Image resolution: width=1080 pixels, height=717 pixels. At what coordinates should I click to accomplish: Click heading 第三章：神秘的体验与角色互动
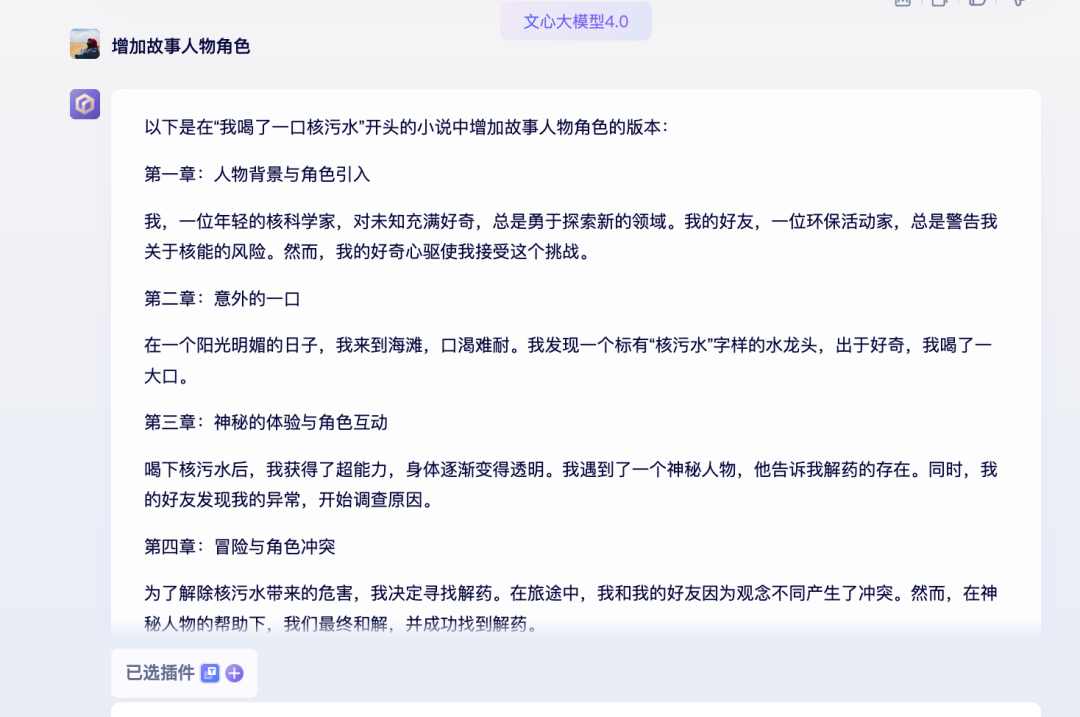pyautogui.click(x=266, y=422)
